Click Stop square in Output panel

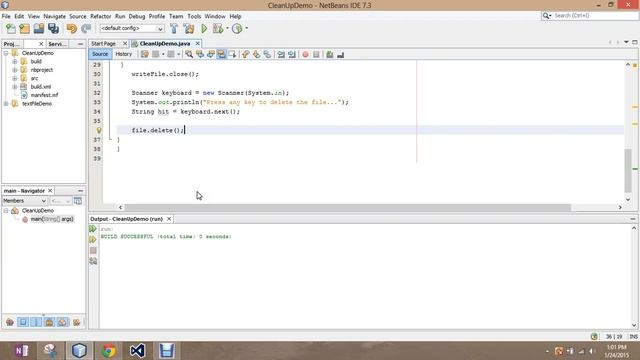[93, 250]
